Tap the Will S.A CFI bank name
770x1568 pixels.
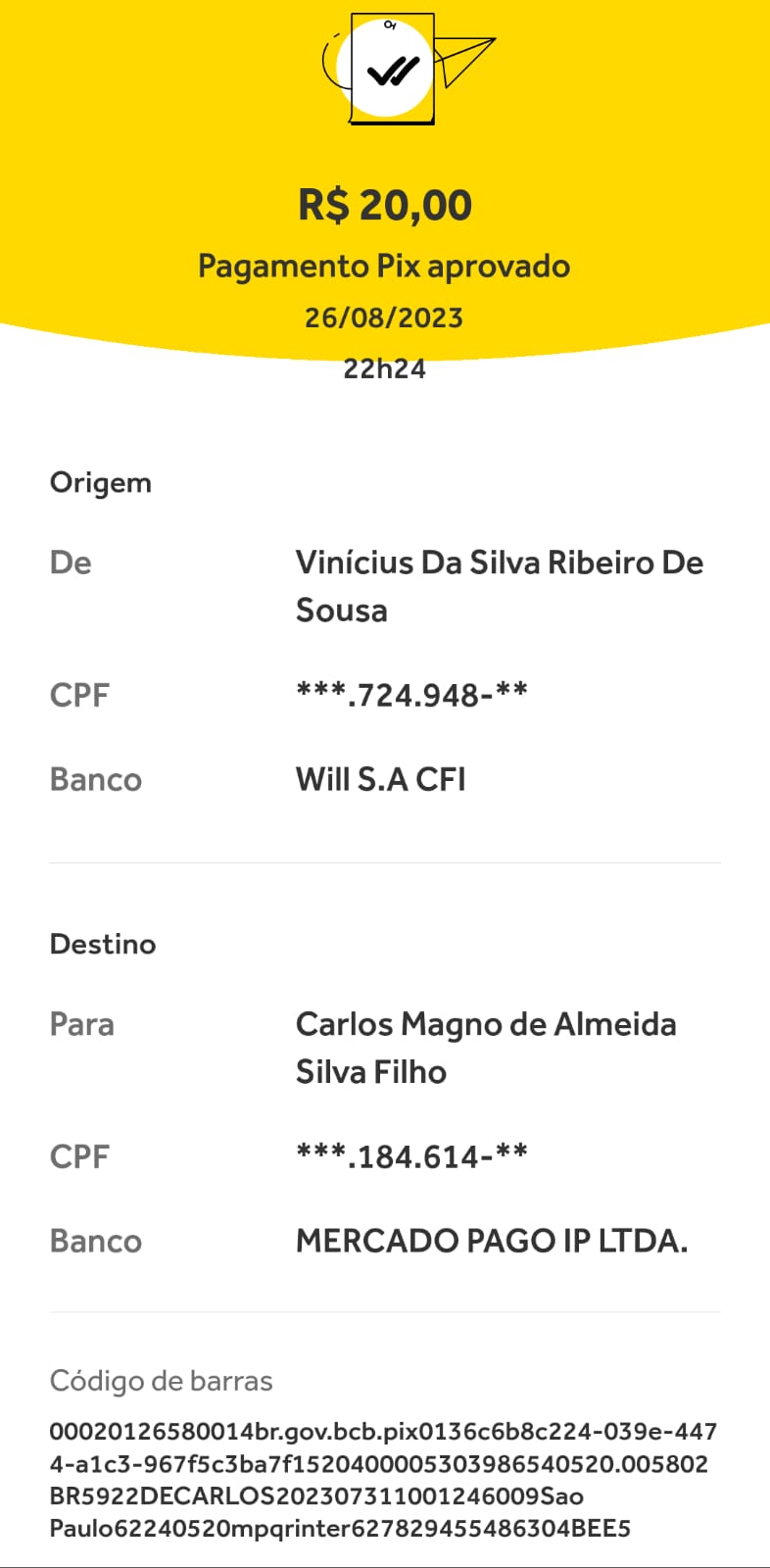click(x=380, y=779)
